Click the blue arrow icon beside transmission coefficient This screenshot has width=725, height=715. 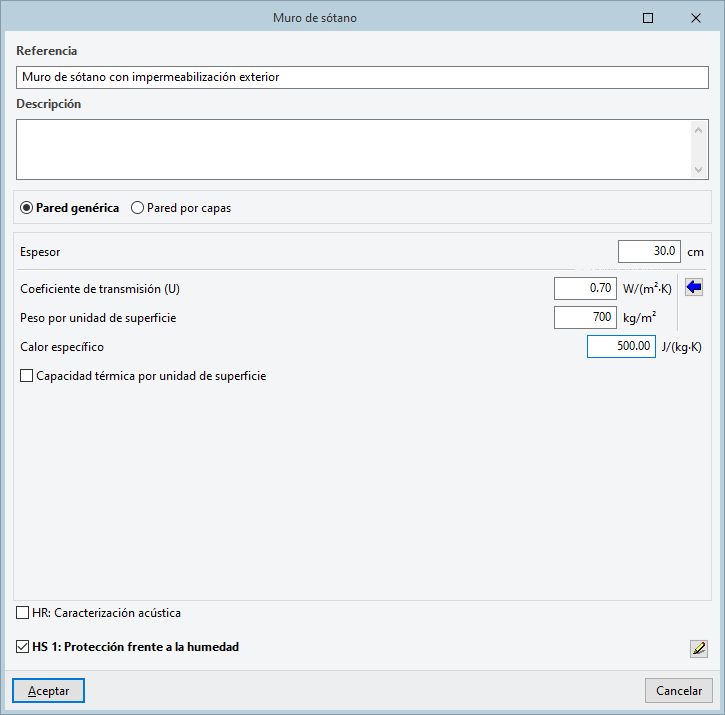click(694, 288)
